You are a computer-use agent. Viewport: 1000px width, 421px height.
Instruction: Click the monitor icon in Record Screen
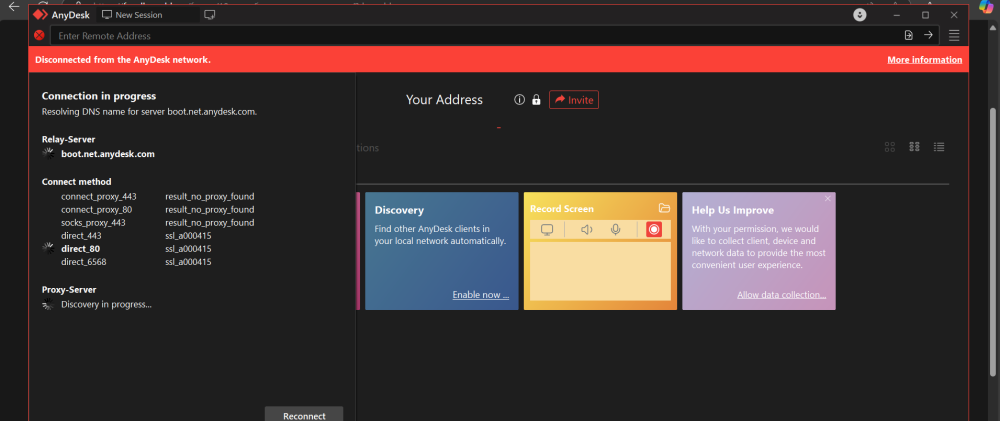pos(547,230)
